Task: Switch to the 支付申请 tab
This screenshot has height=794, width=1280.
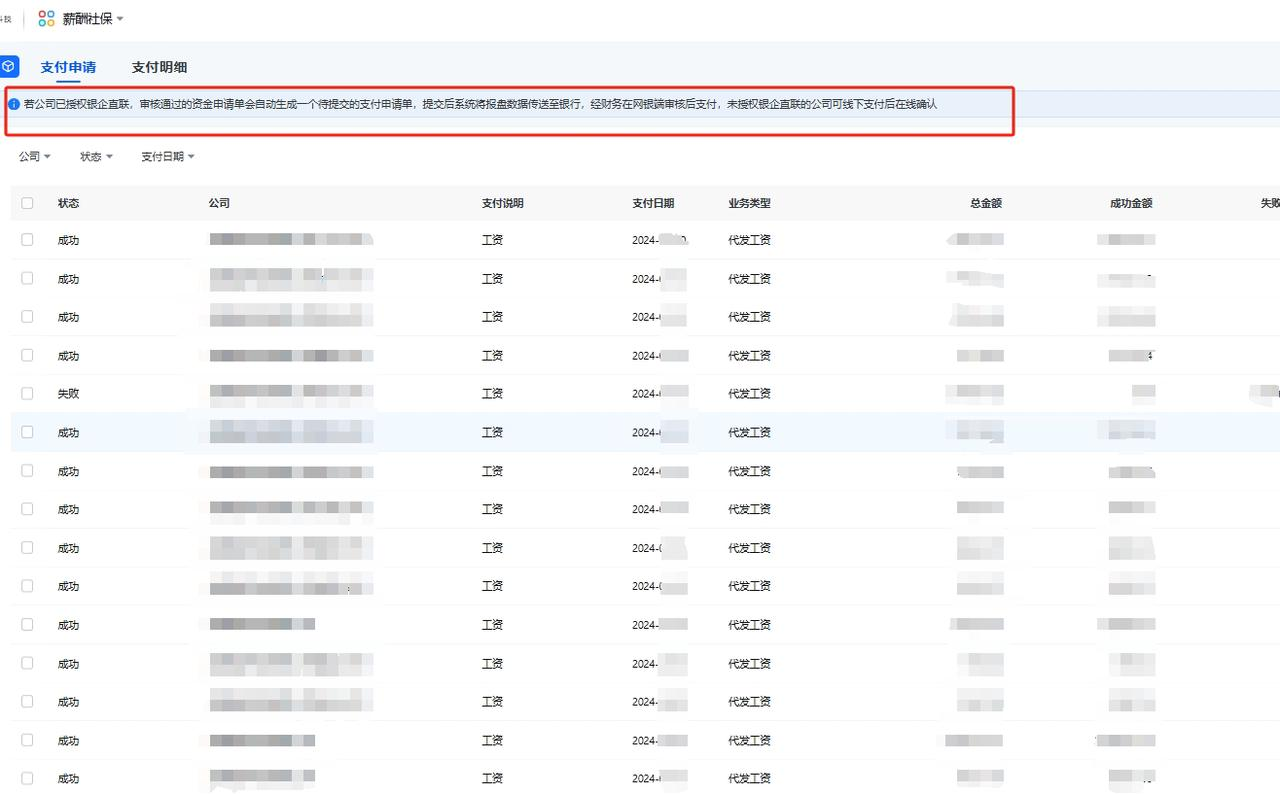Action: (68, 67)
